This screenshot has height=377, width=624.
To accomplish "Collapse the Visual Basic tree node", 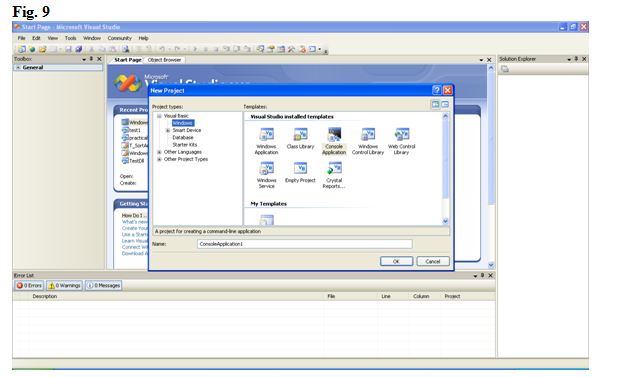I will click(x=159, y=116).
